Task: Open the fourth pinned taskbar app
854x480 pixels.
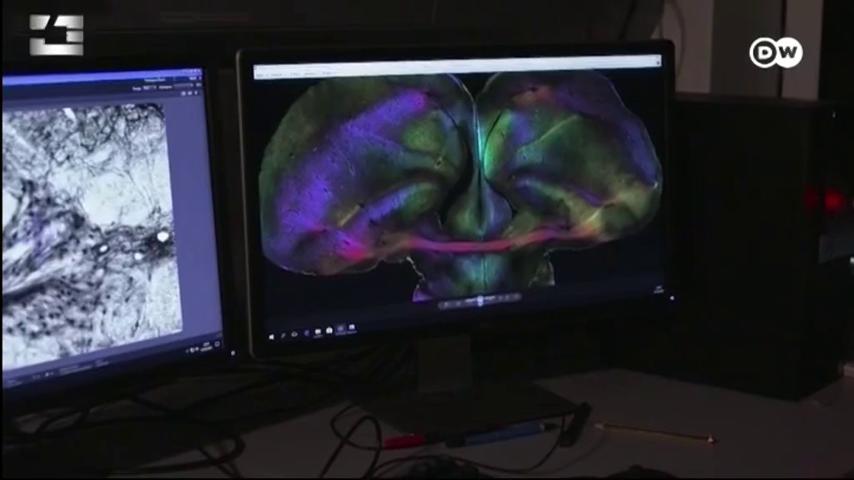Action: [x=307, y=333]
